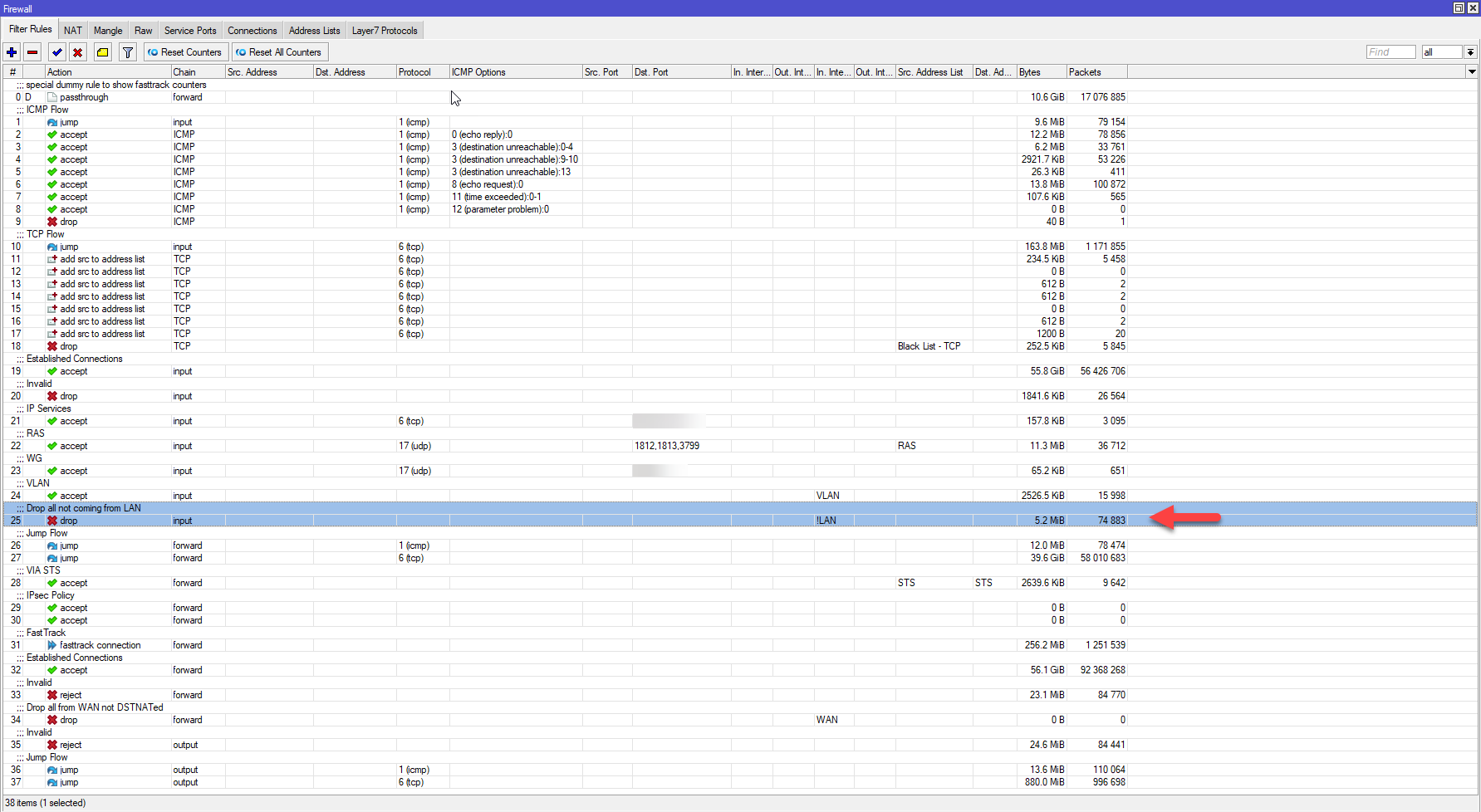Restore down the Firewall window
Image resolution: width=1481 pixels, height=812 pixels.
pos(1459,8)
